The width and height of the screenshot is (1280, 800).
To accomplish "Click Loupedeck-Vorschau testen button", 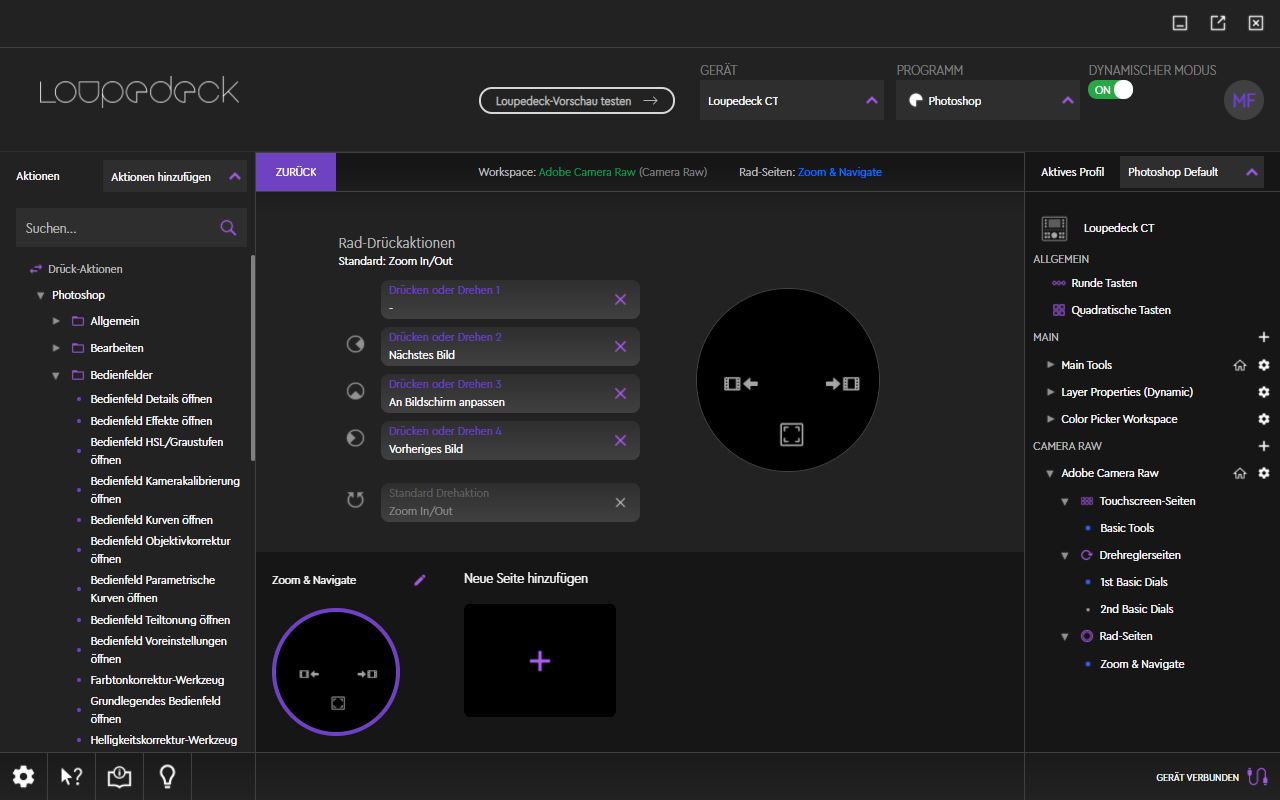I will tap(577, 100).
